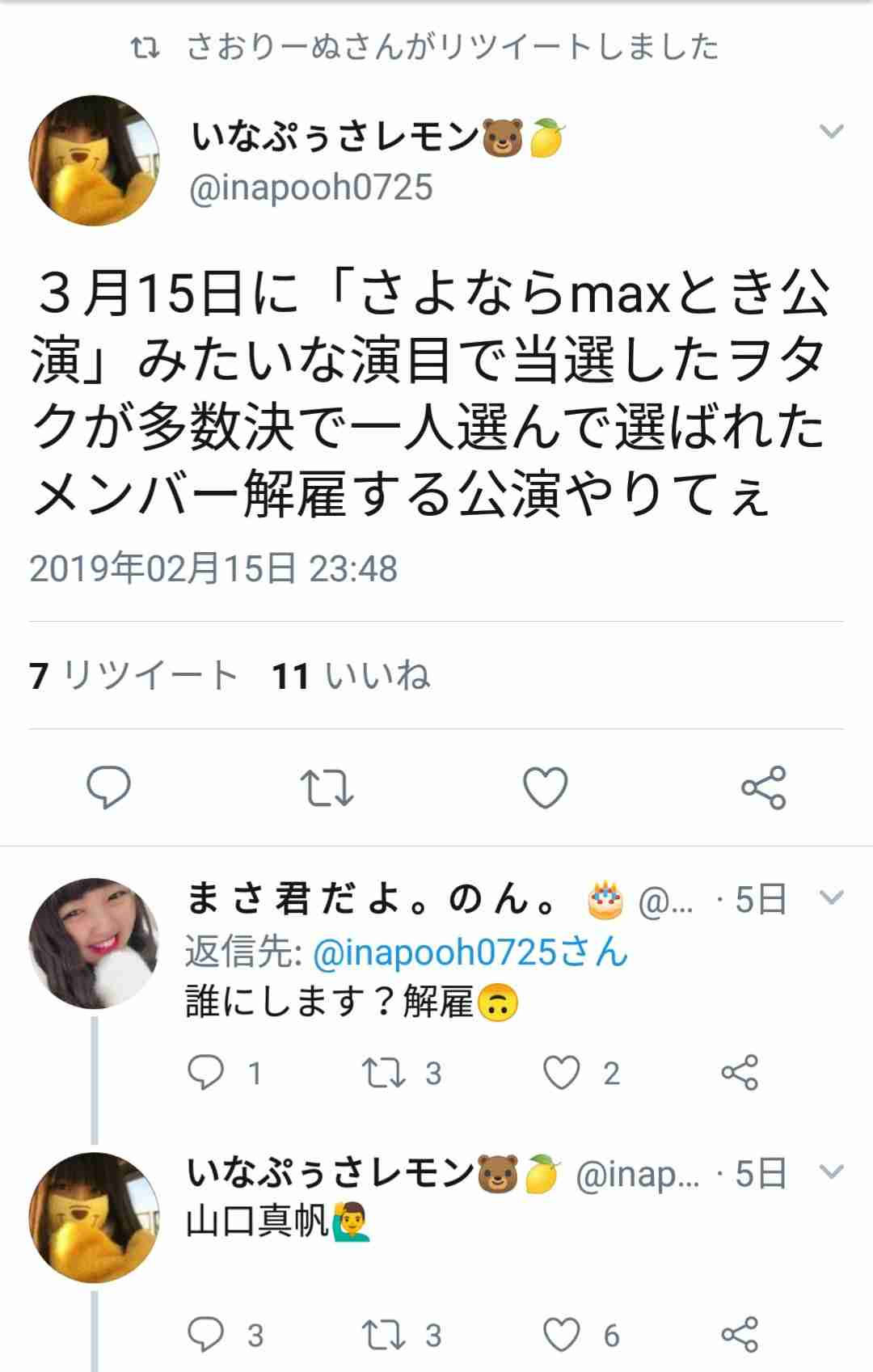Share the main tweet
873x1372 pixels.
pos(764,787)
